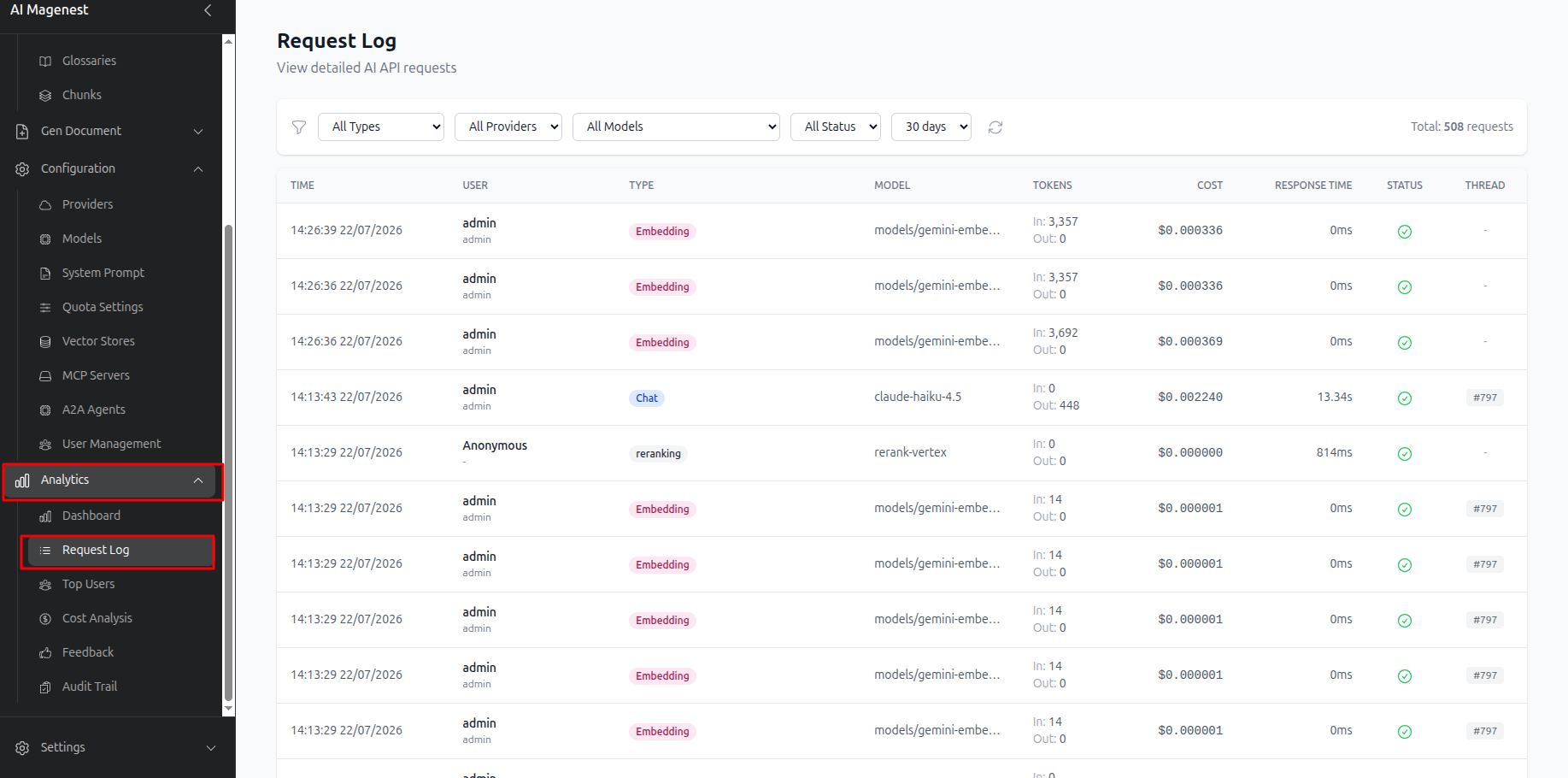Click the Cost Analysis dollar icon

pyautogui.click(x=45, y=618)
